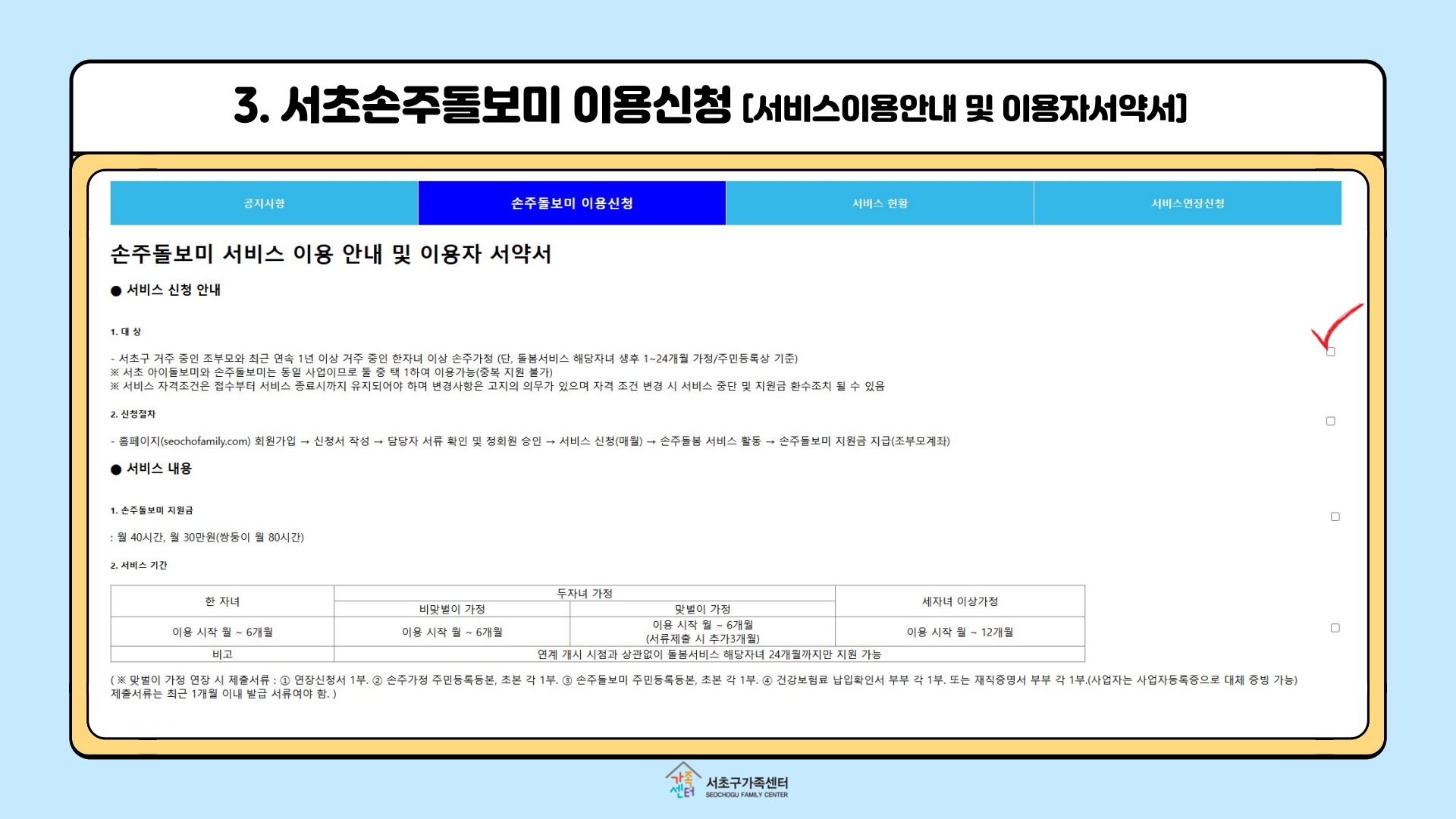The image size is (1456, 819).
Task: Click the bullet before 서비스 내용
Action: point(116,469)
